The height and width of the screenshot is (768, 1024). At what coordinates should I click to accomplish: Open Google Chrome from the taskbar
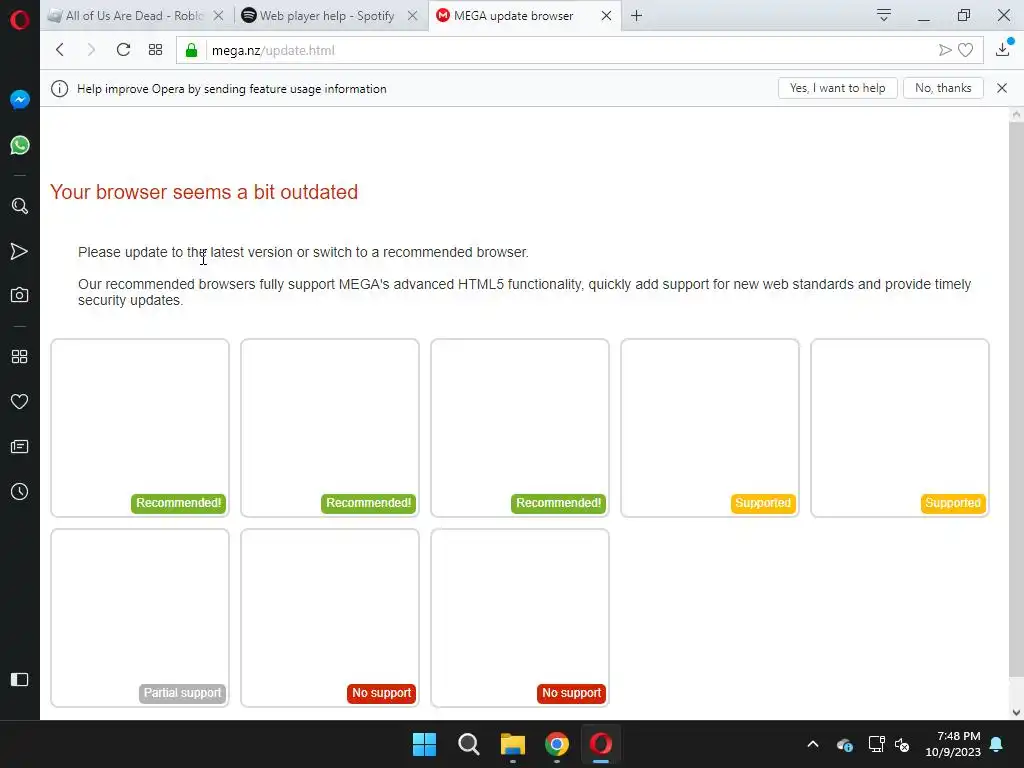tap(557, 744)
